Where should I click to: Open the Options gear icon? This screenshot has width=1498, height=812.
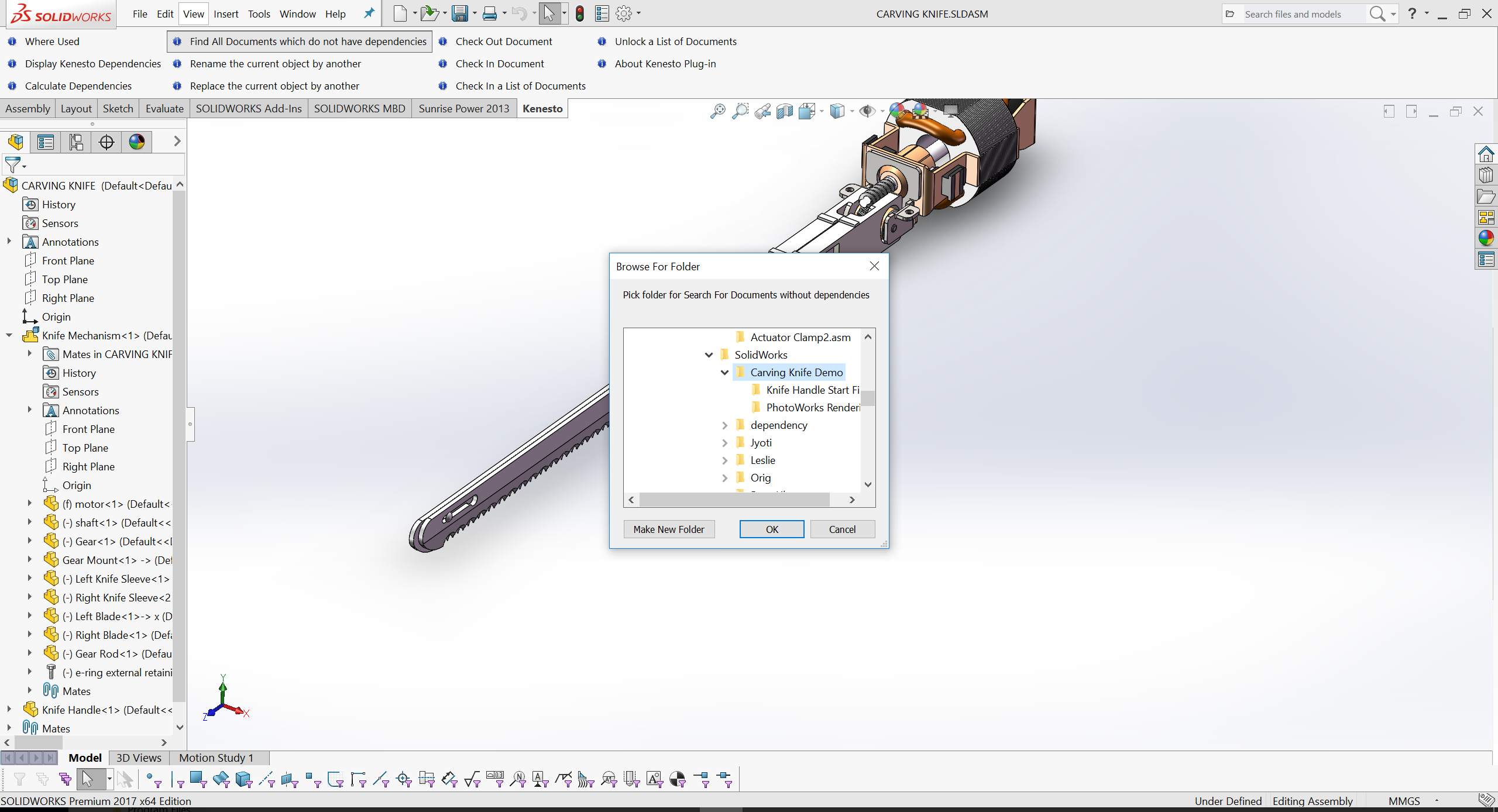(624, 13)
